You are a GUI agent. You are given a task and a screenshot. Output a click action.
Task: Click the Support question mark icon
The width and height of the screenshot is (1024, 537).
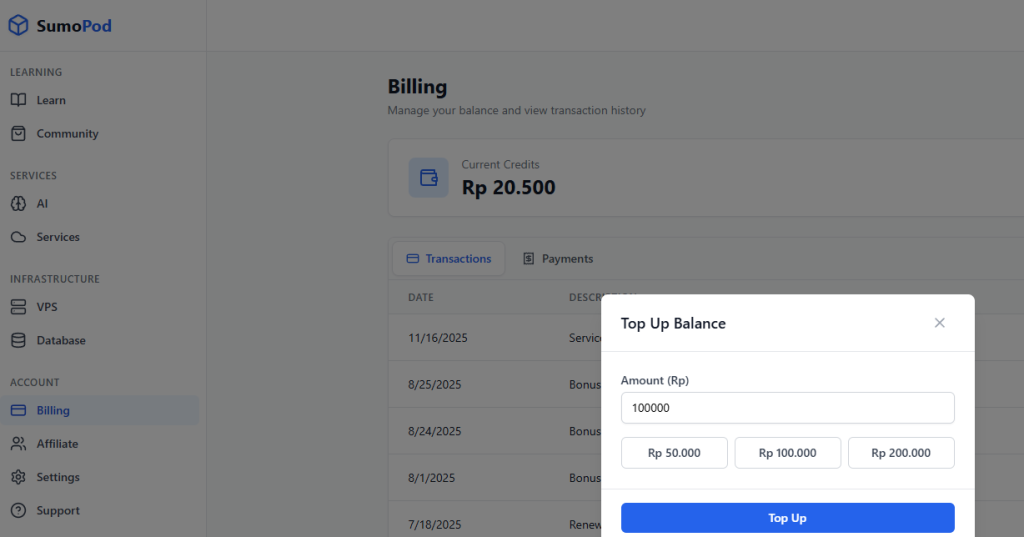[18, 511]
